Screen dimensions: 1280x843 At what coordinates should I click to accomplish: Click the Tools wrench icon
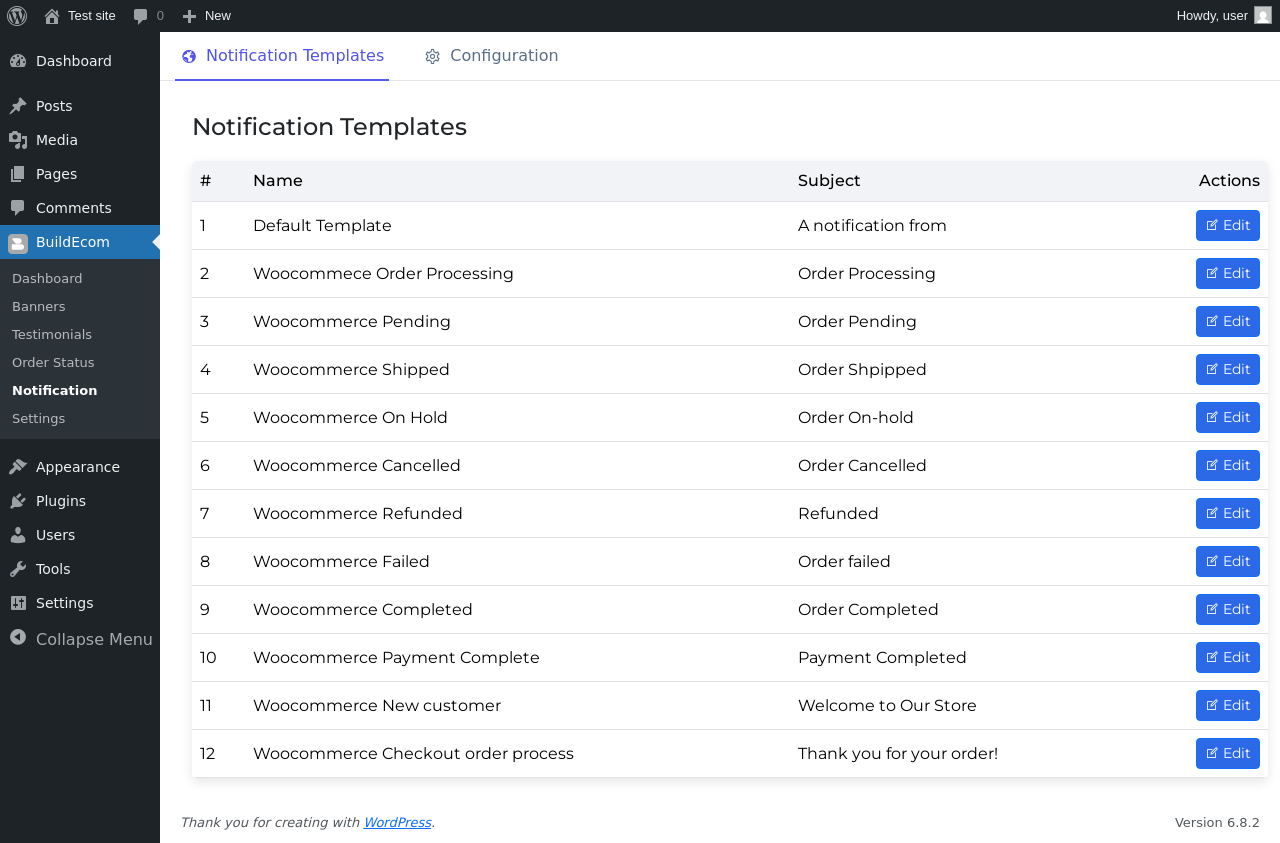point(18,569)
